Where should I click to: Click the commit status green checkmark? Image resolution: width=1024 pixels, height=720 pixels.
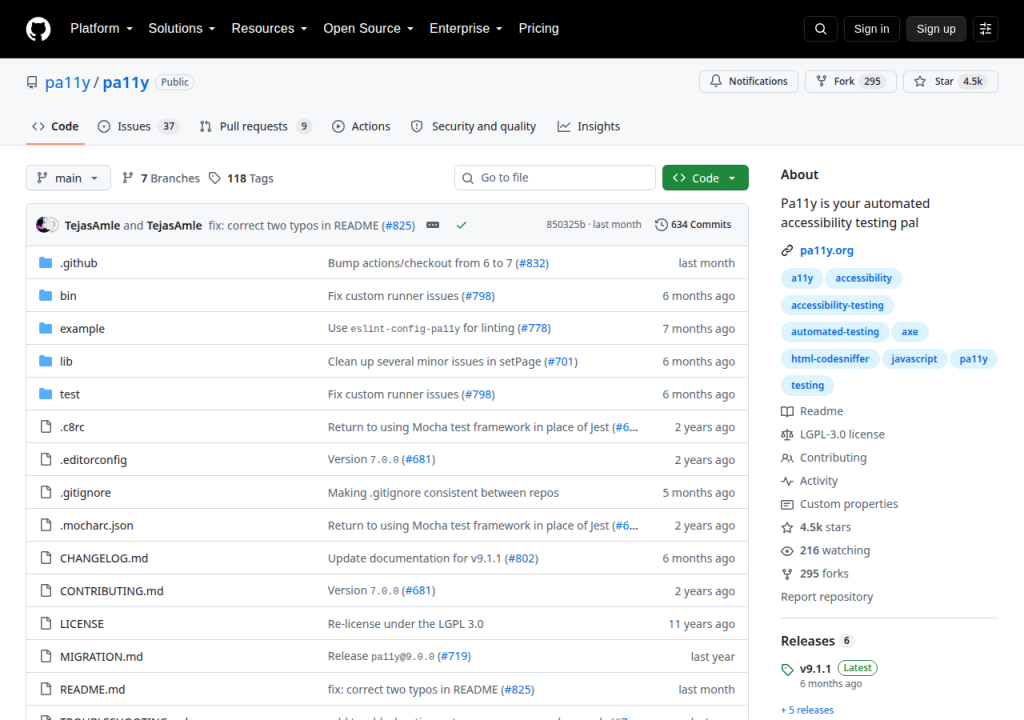point(461,225)
